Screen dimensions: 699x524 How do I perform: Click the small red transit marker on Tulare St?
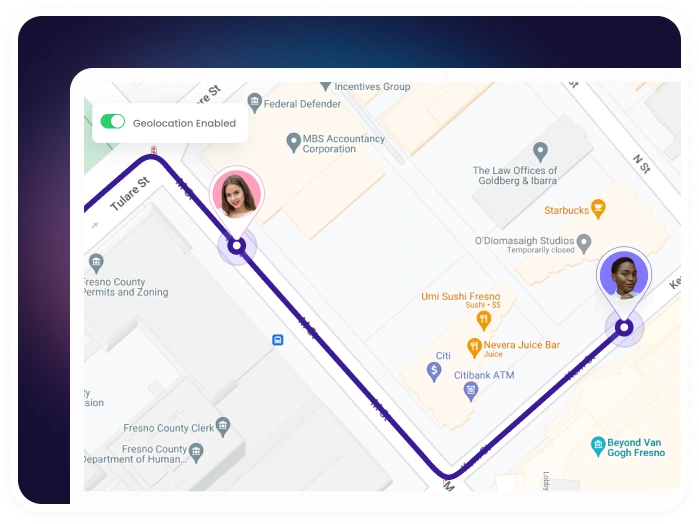click(153, 150)
